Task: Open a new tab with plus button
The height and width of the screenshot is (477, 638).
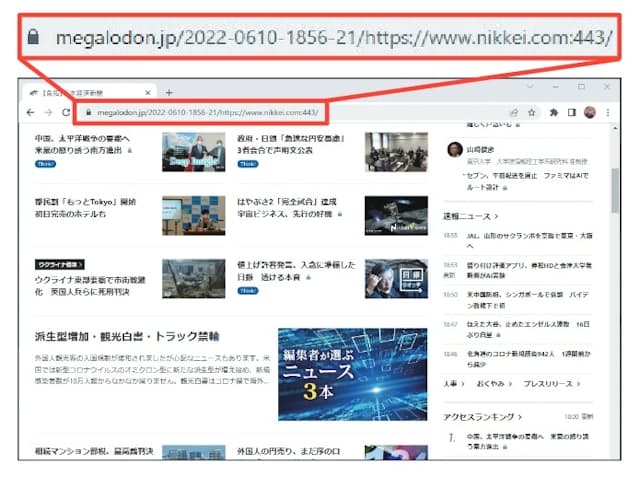Action: 169,92
